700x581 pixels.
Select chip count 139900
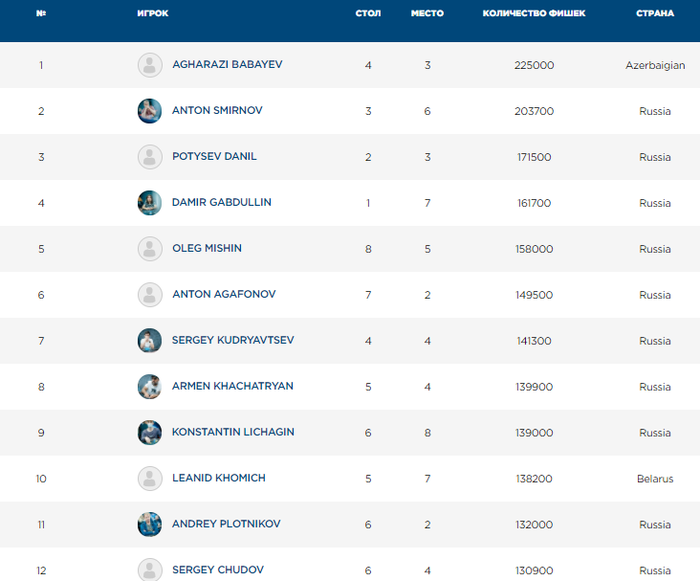pos(534,387)
